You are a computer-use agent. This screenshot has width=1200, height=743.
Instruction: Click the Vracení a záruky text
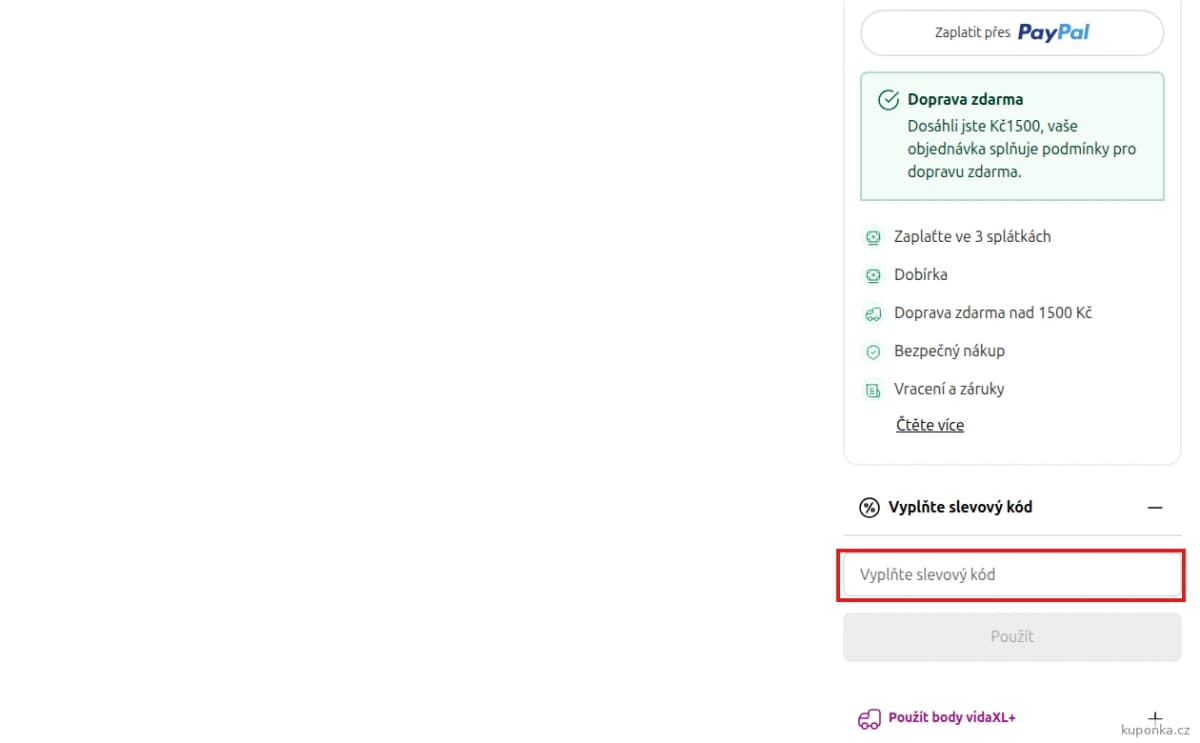[x=949, y=389]
